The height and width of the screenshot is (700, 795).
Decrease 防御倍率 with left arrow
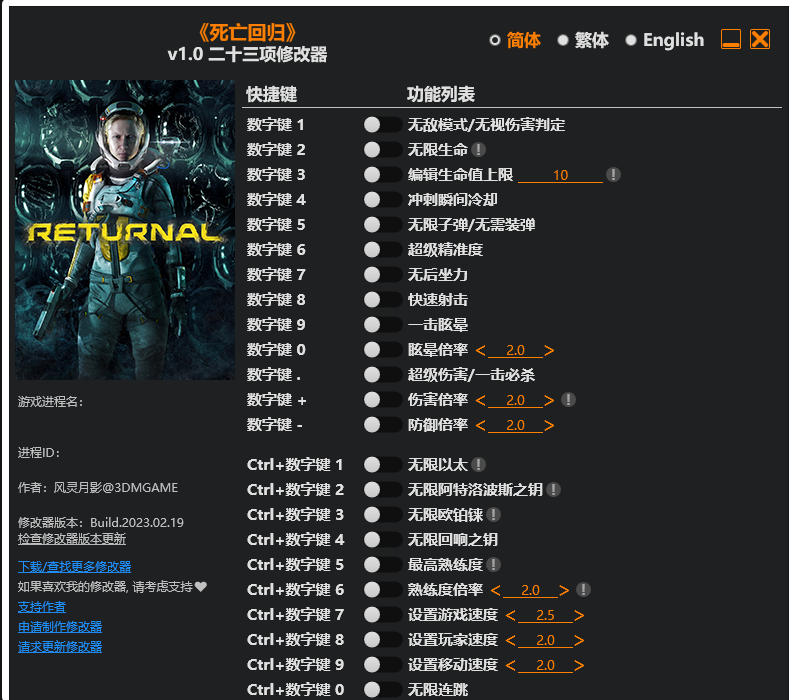click(x=480, y=425)
